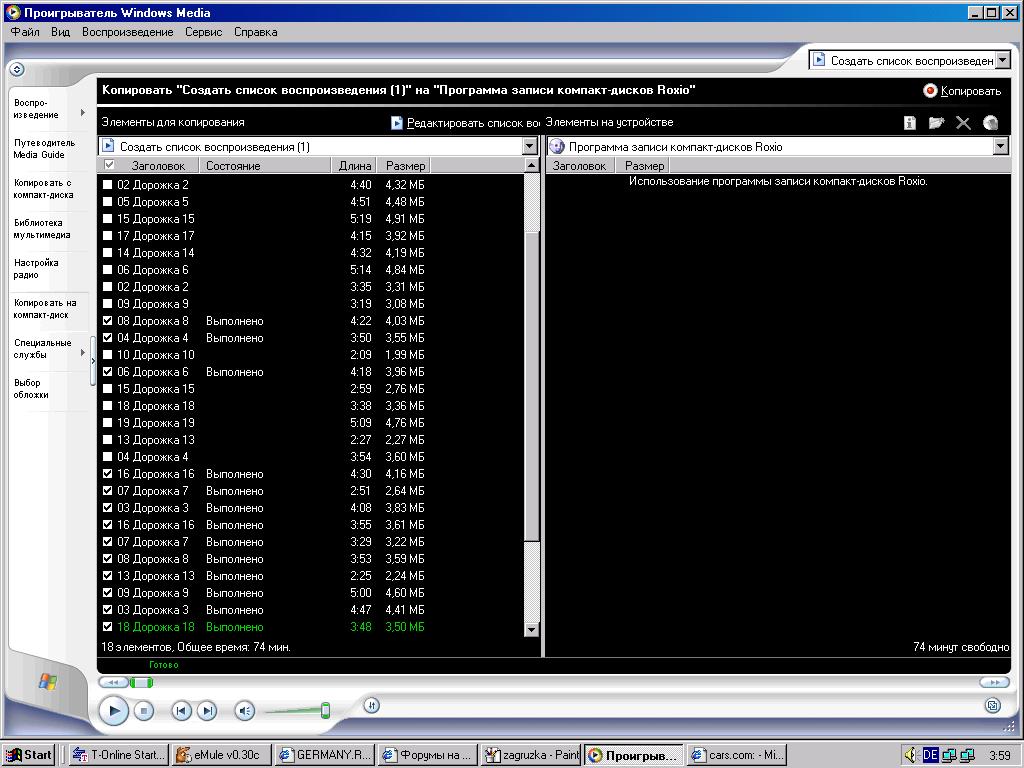Screen dimensions: 1024x768
Task: Uncheck the 13 Дорожка 13 Выполнено checkbox
Action: [108, 575]
